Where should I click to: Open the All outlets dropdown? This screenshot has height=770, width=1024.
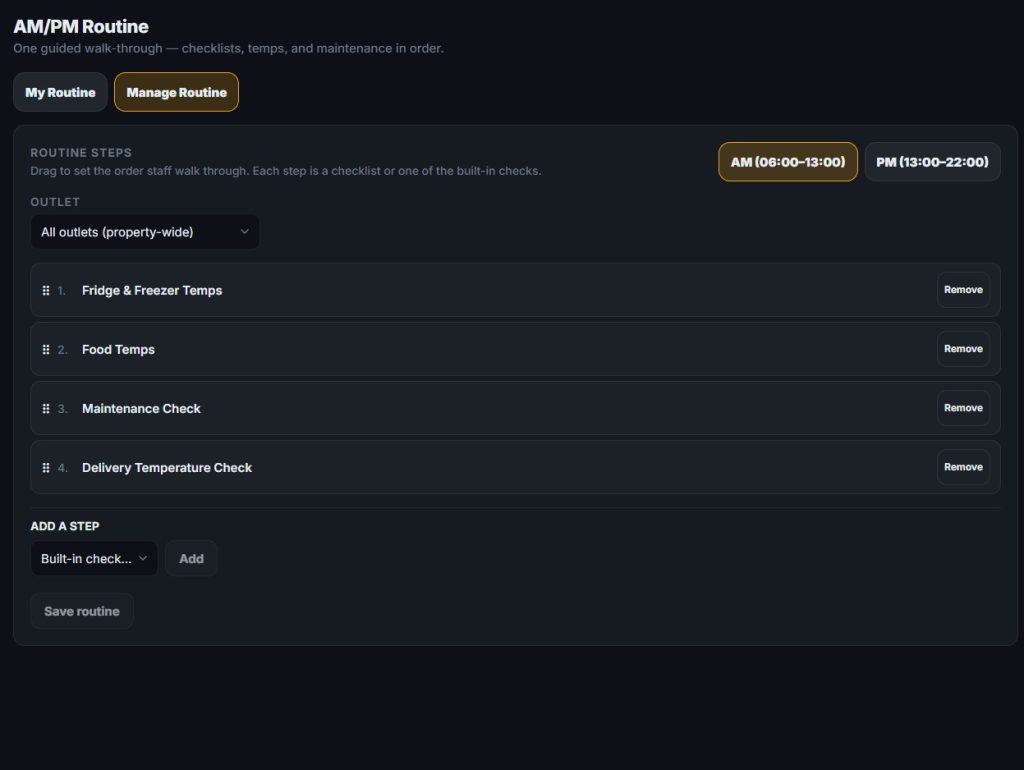pos(145,232)
